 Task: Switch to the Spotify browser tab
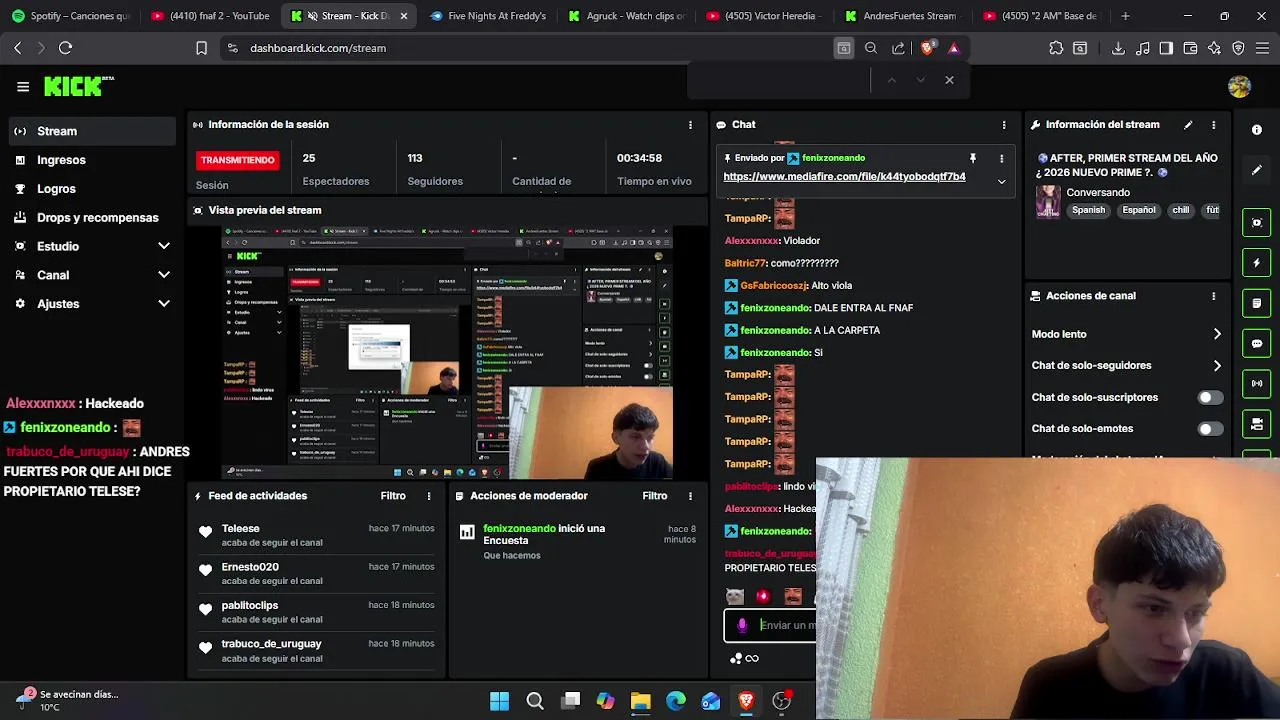click(70, 16)
